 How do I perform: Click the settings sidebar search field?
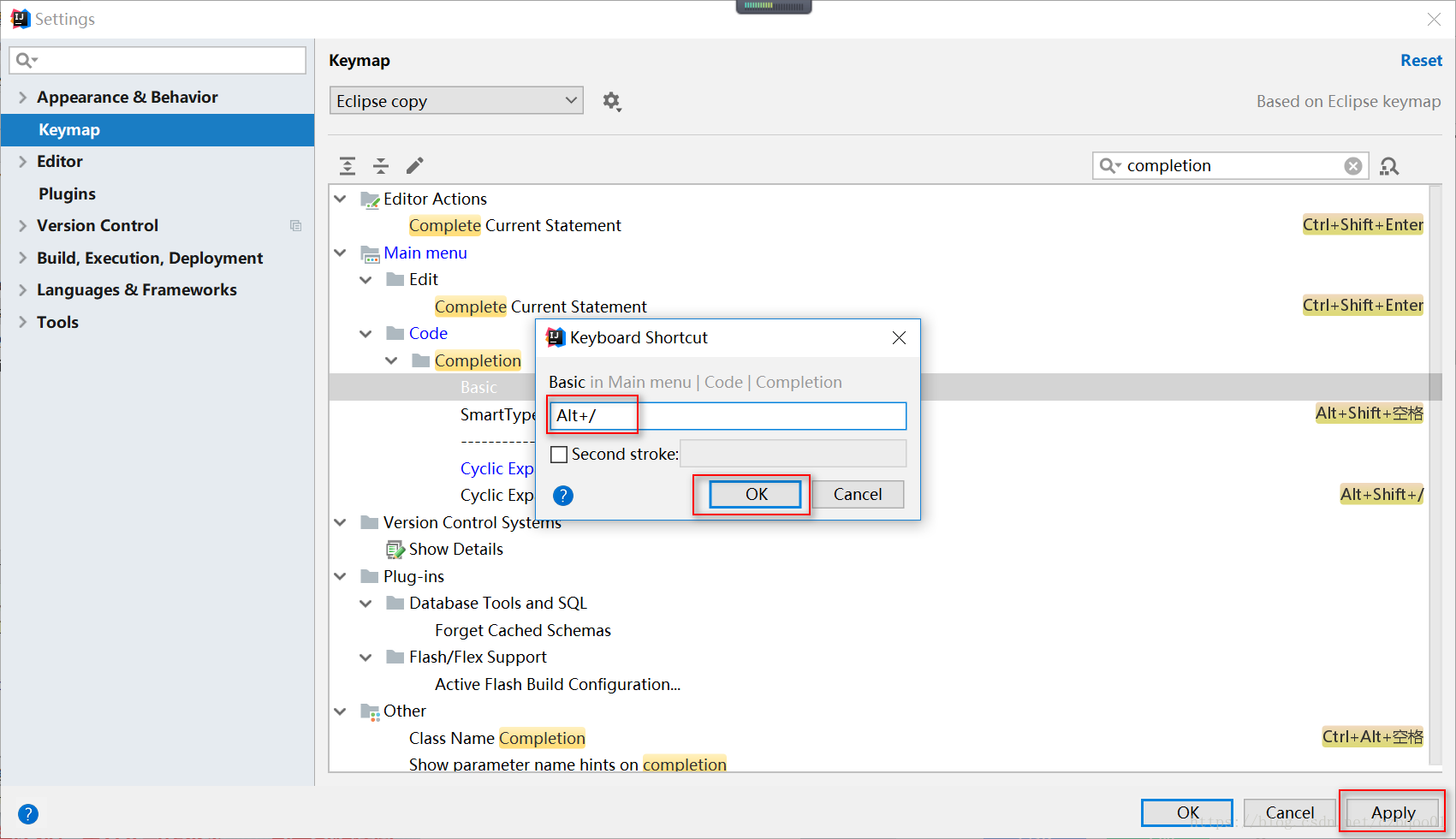click(157, 60)
